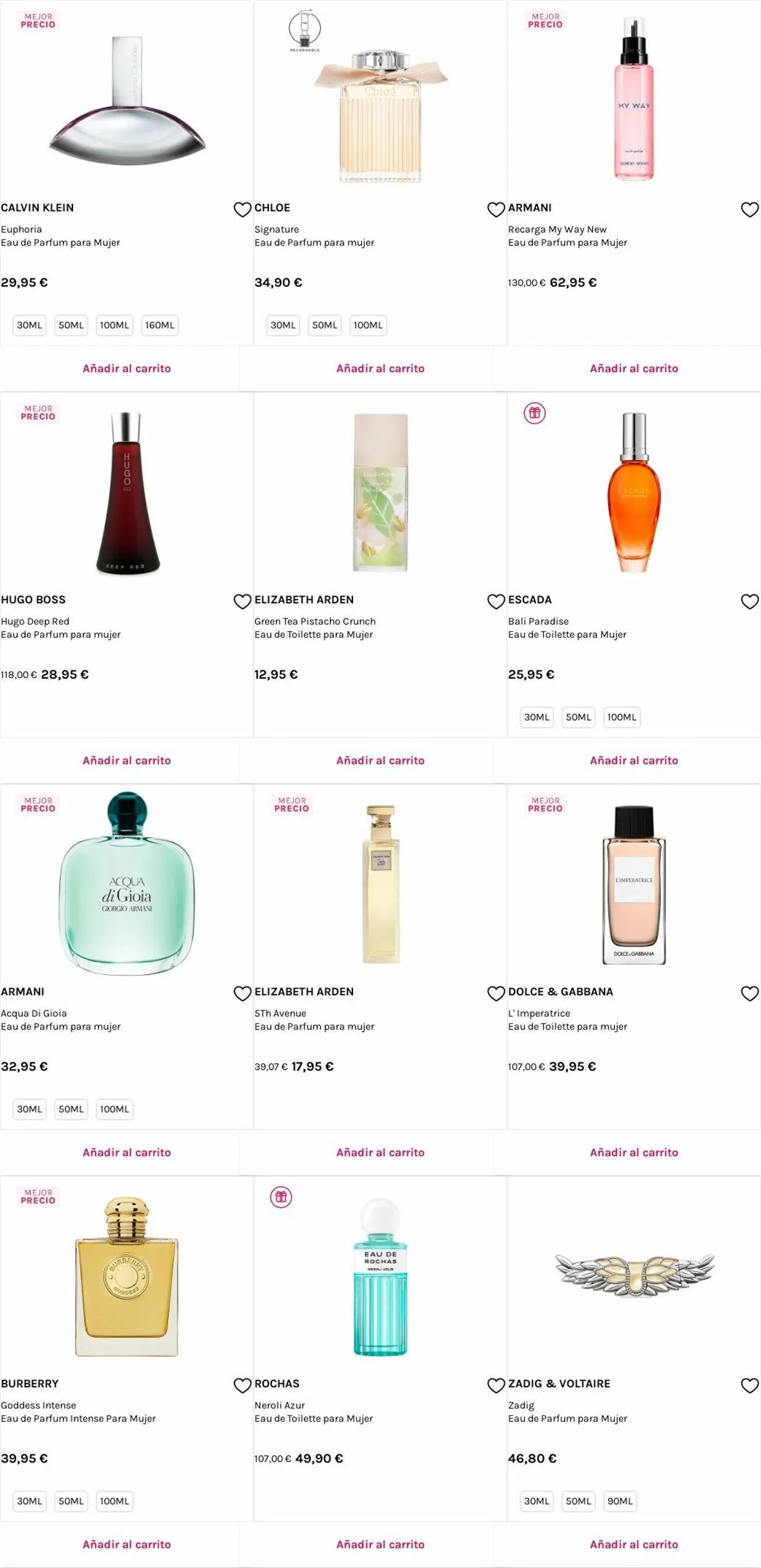Add Elizabeth Arden 5th Avenue to cart
The height and width of the screenshot is (1568, 761).
380,1153
